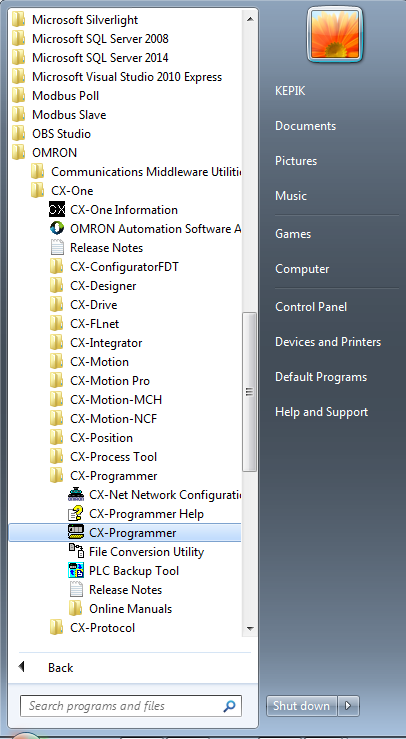406x739 pixels.
Task: Click the programs list scroll up arrow
Action: [250, 19]
